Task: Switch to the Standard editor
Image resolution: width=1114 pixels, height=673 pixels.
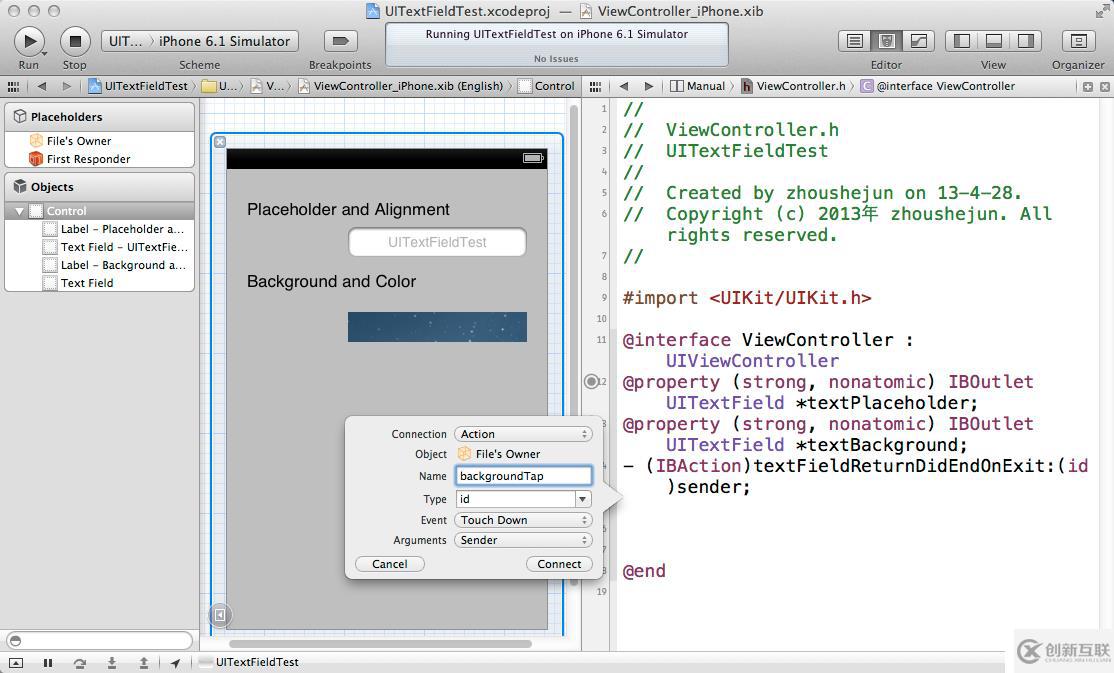Action: (854, 41)
